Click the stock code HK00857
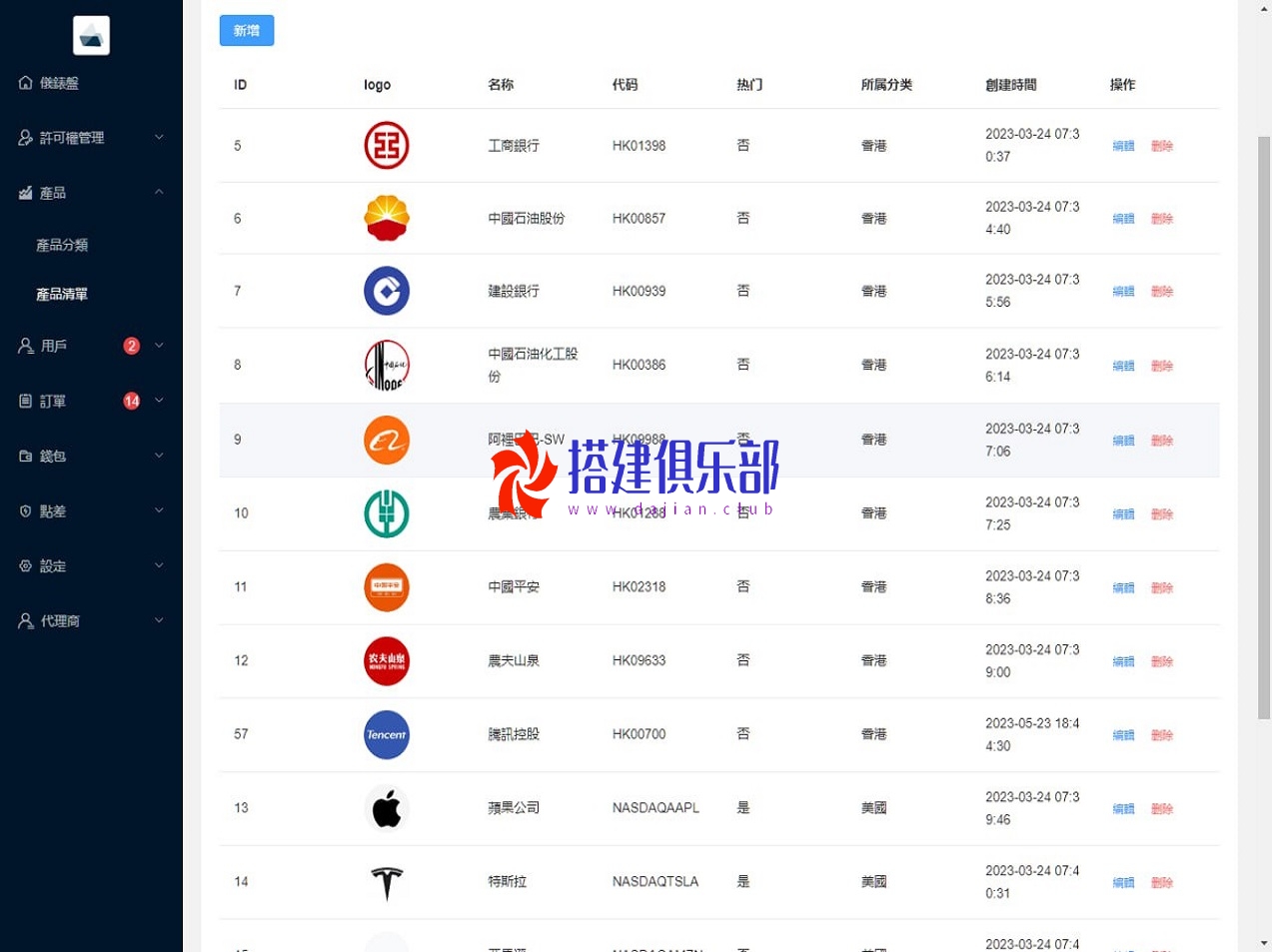 pyautogui.click(x=639, y=219)
